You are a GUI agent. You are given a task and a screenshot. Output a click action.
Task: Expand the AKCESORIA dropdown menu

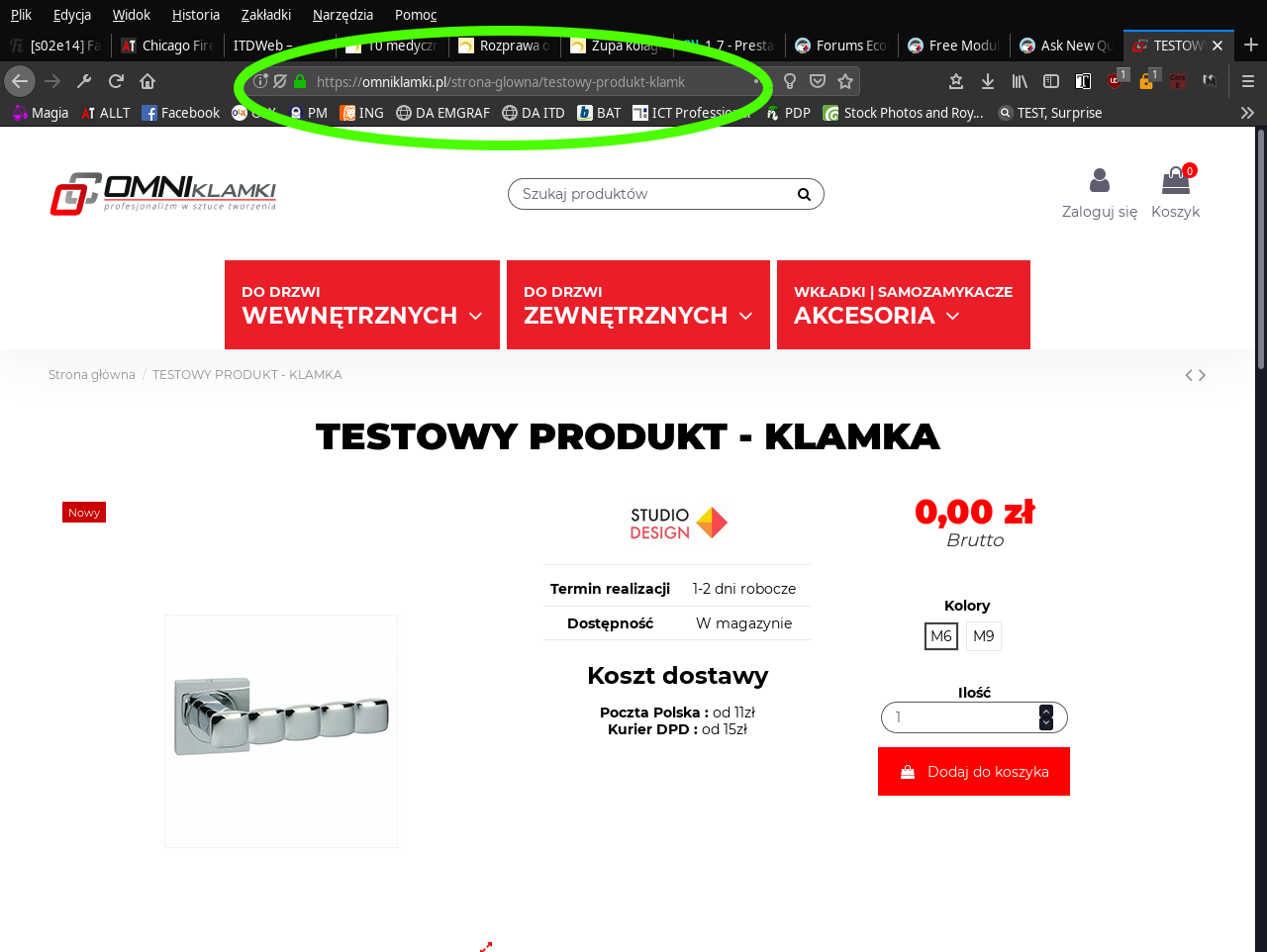pyautogui.click(x=904, y=305)
